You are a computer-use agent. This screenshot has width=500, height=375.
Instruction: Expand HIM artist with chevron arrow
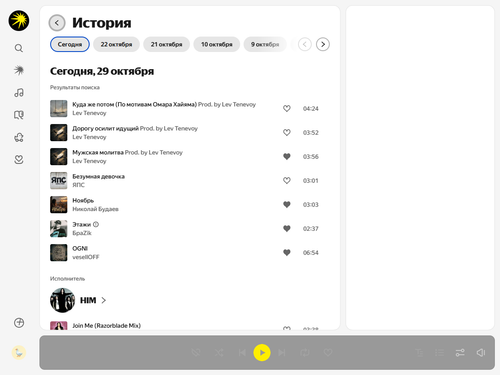[x=104, y=300]
